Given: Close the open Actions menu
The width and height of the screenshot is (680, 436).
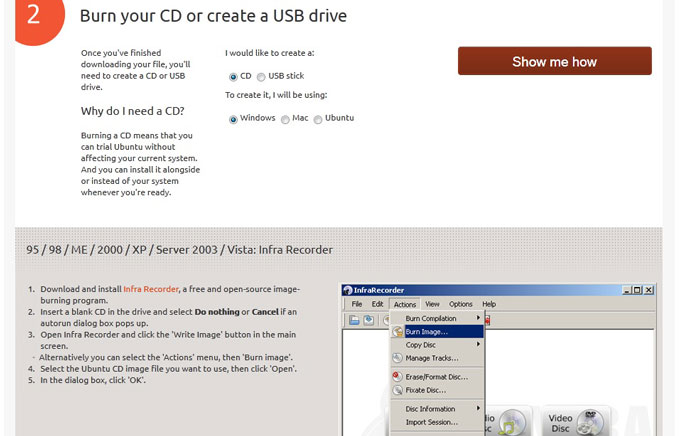Looking at the screenshot, I should (x=405, y=304).
